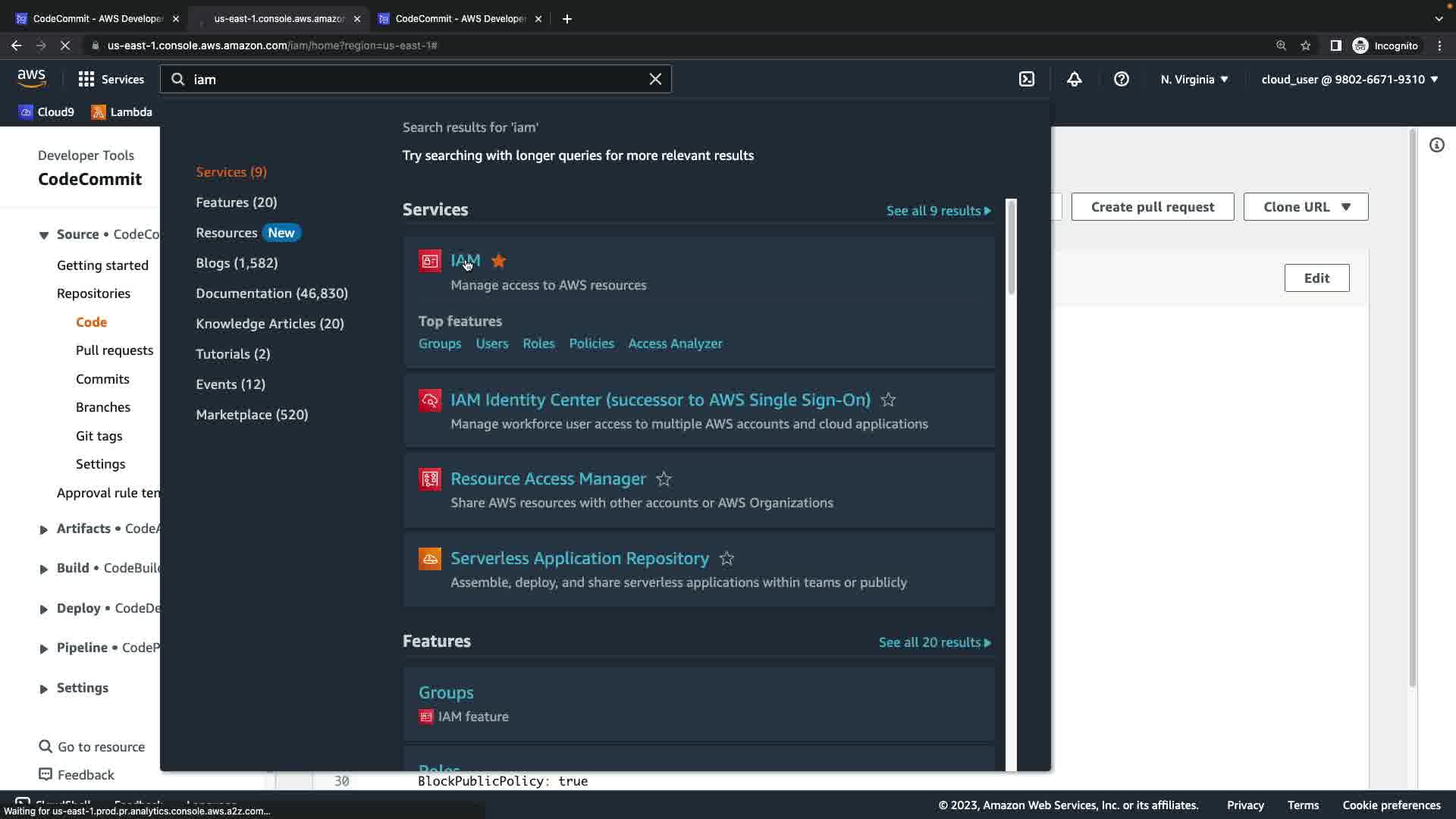
Task: Favorite Resource Access Manager with star
Action: [664, 479]
